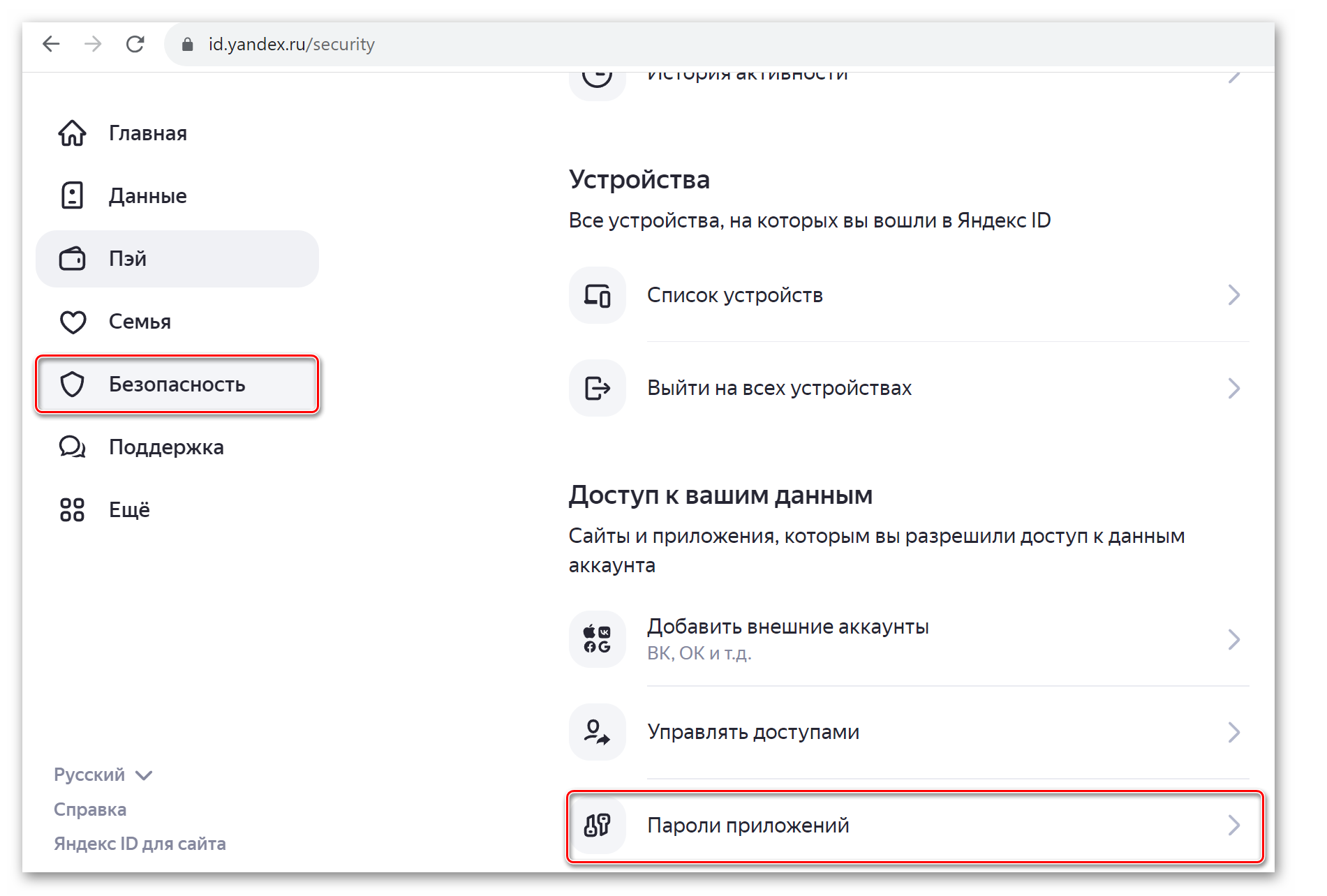Open Добавить внешние аккаунты
This screenshot has height=896, width=1327.
coord(909,639)
